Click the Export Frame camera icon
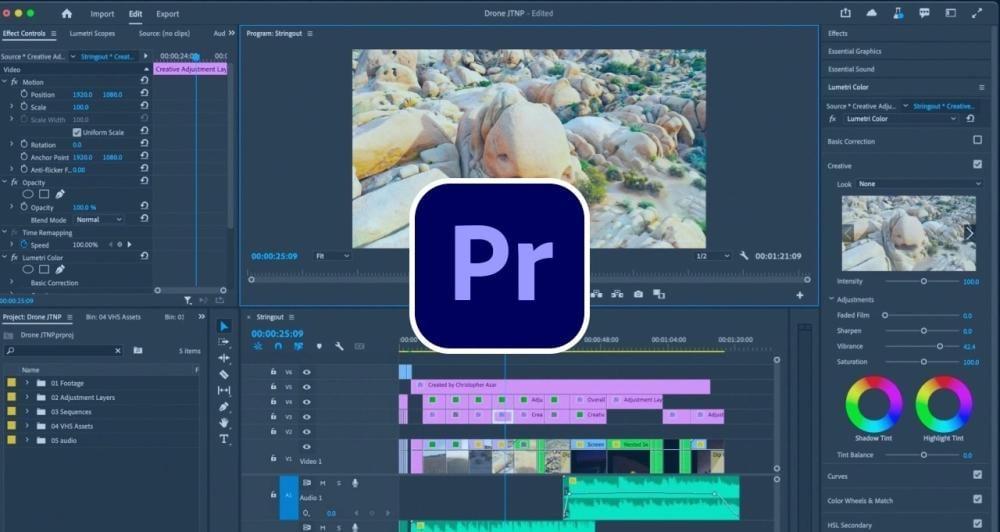The width and height of the screenshot is (1000, 532). coord(637,294)
